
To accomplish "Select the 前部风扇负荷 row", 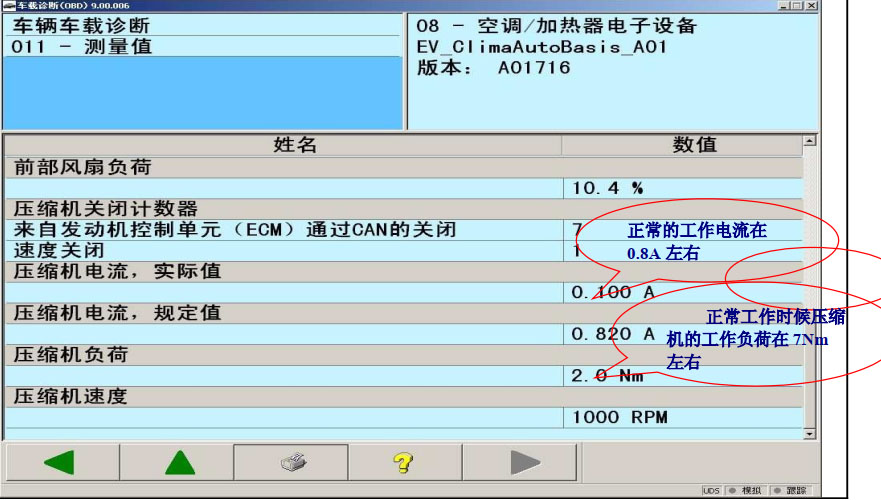I will coord(403,167).
